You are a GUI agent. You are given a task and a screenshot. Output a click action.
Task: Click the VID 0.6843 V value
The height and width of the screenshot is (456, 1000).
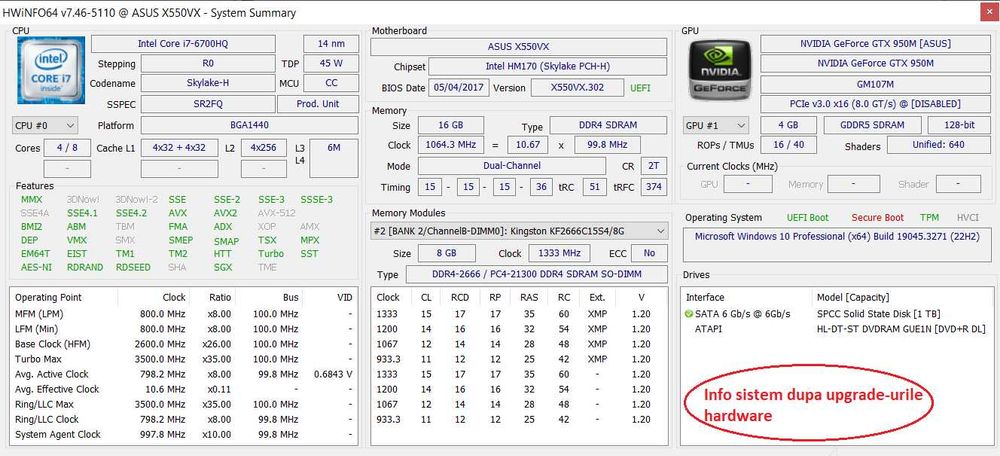click(333, 374)
